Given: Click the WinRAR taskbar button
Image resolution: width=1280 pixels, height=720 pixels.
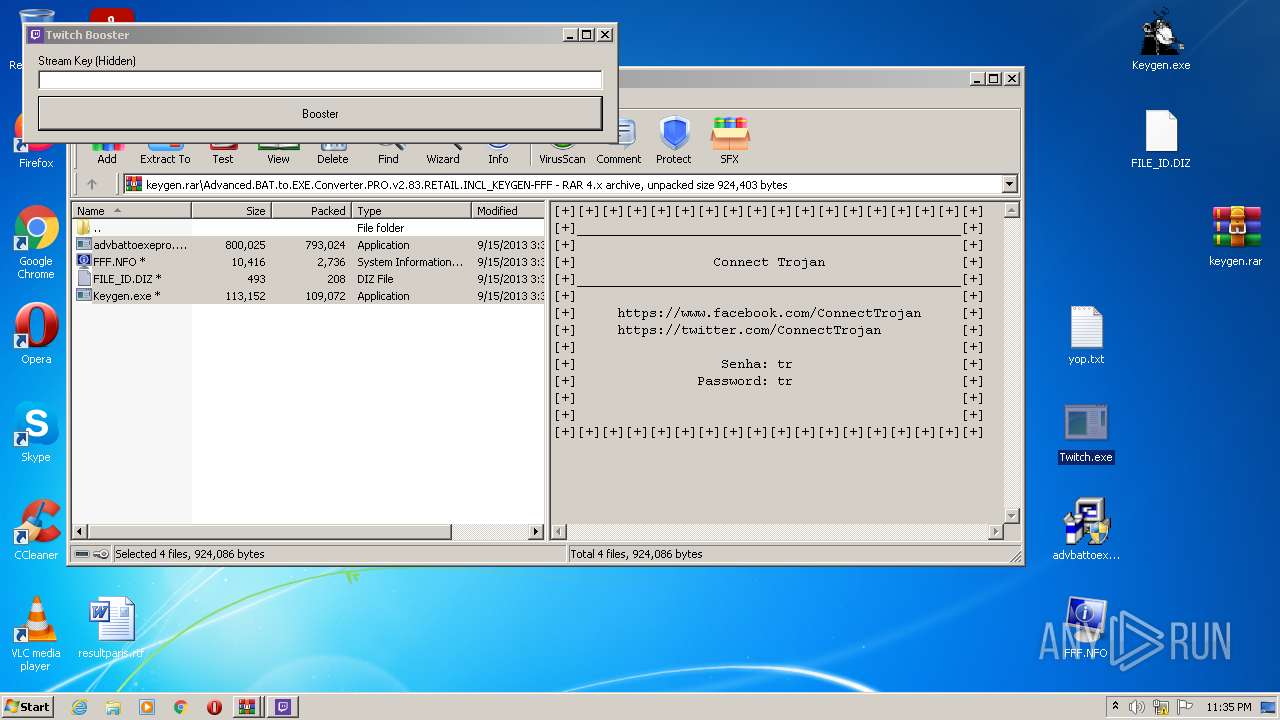Looking at the screenshot, I should click(x=246, y=707).
